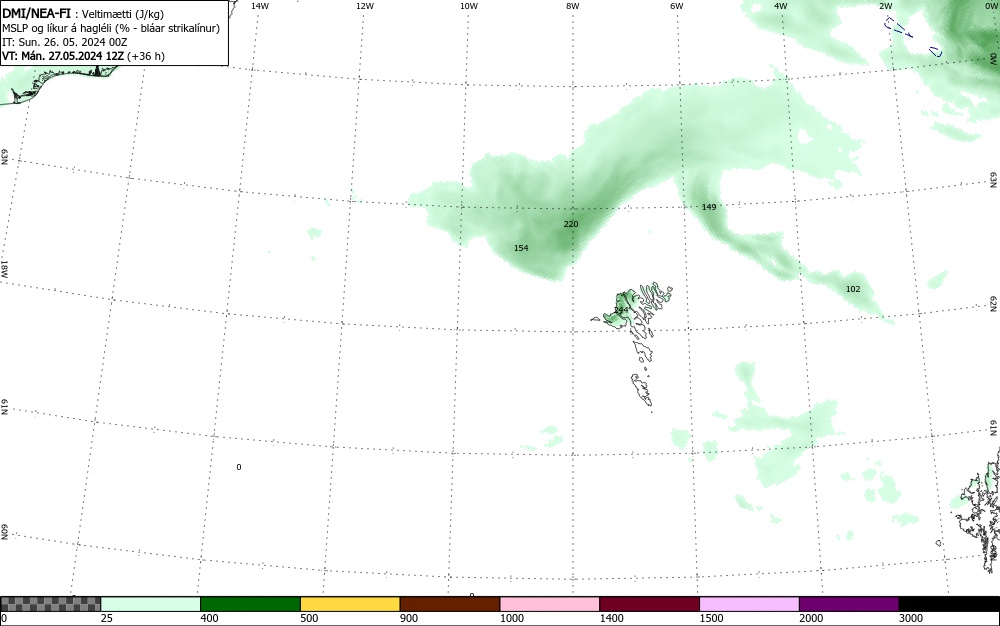Image resolution: width=1000 pixels, height=626 pixels.
Task: Click the light green 25–400 legend swatch
Action: (x=151, y=604)
